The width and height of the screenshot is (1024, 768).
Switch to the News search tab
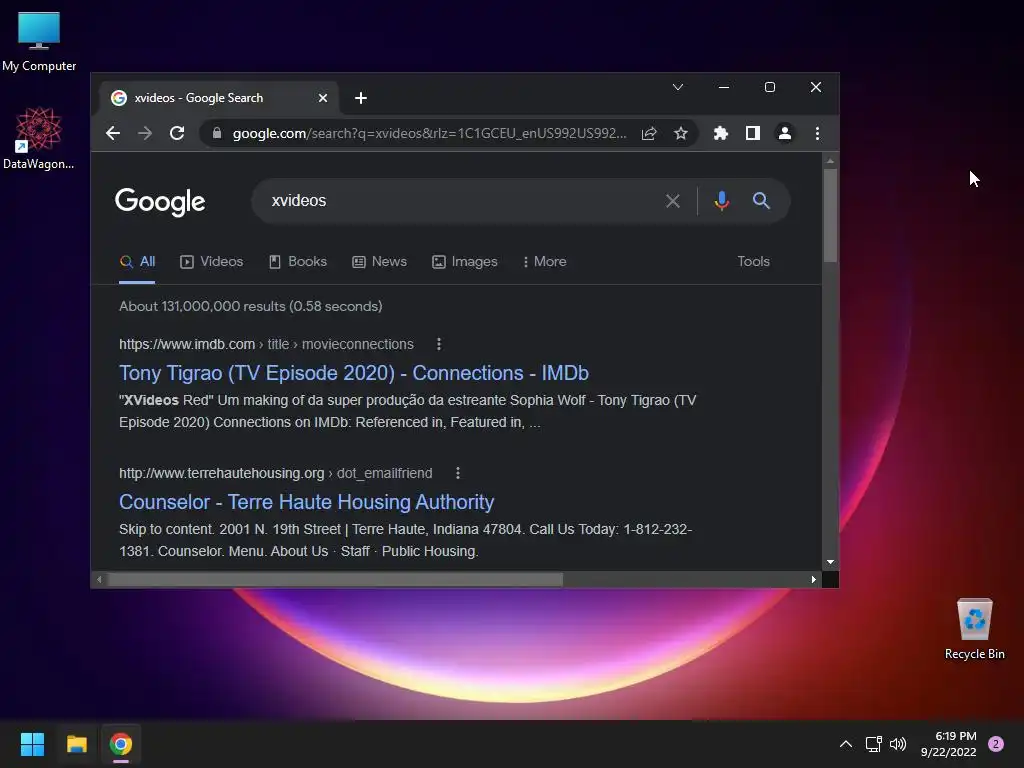click(x=379, y=261)
